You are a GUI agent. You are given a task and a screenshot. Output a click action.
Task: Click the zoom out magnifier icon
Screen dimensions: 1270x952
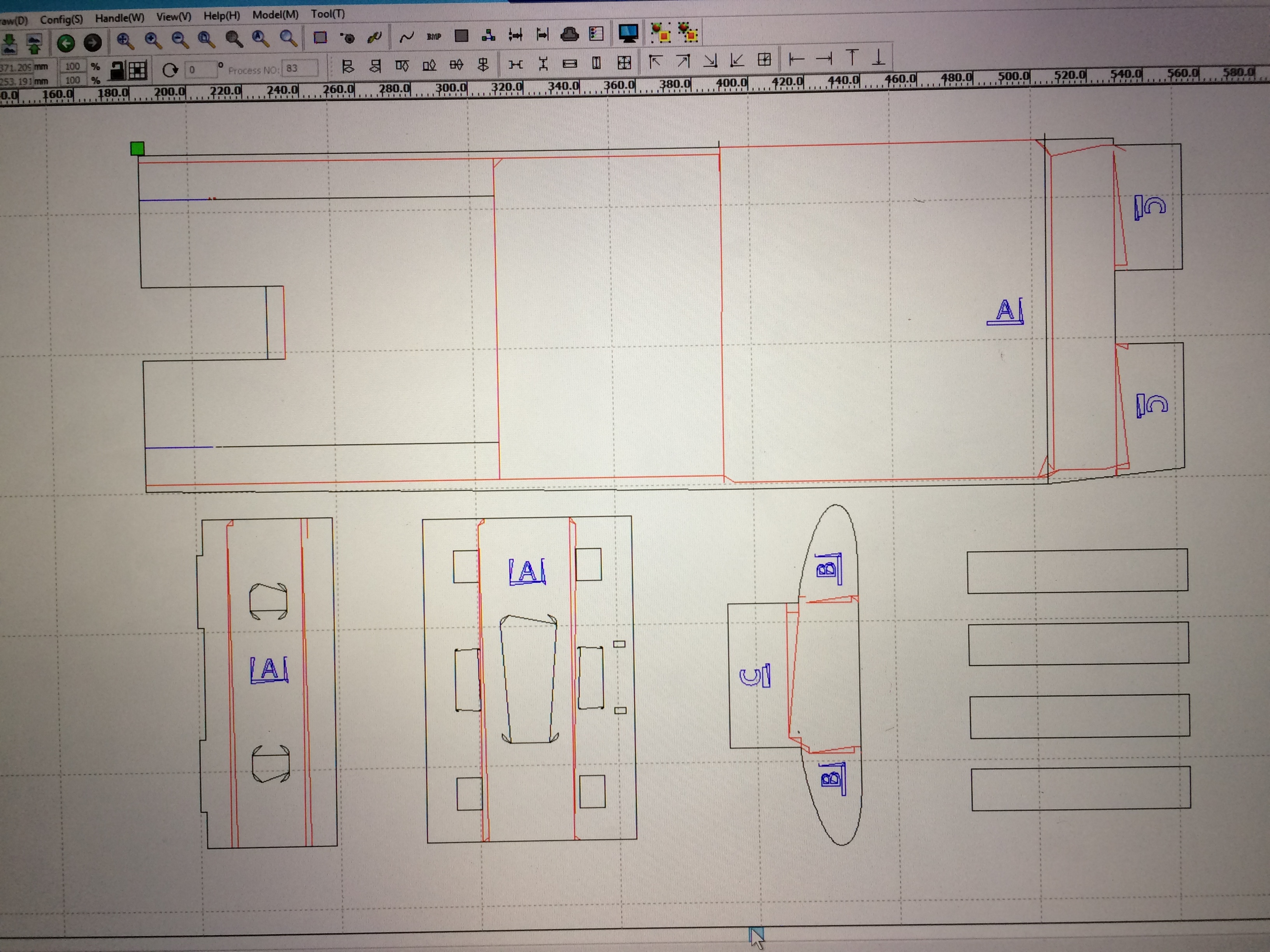click(180, 40)
